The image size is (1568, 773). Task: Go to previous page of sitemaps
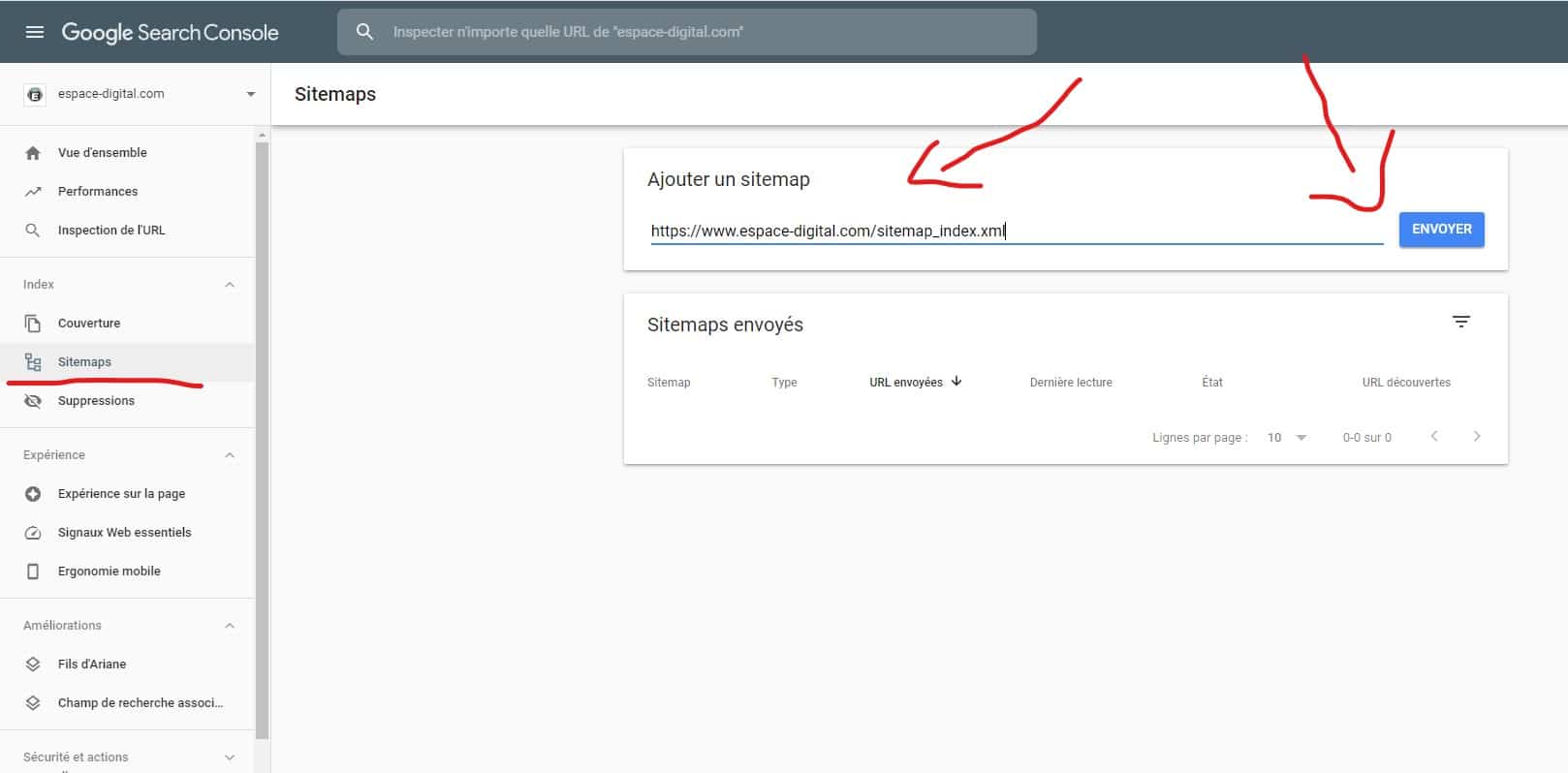(1434, 437)
